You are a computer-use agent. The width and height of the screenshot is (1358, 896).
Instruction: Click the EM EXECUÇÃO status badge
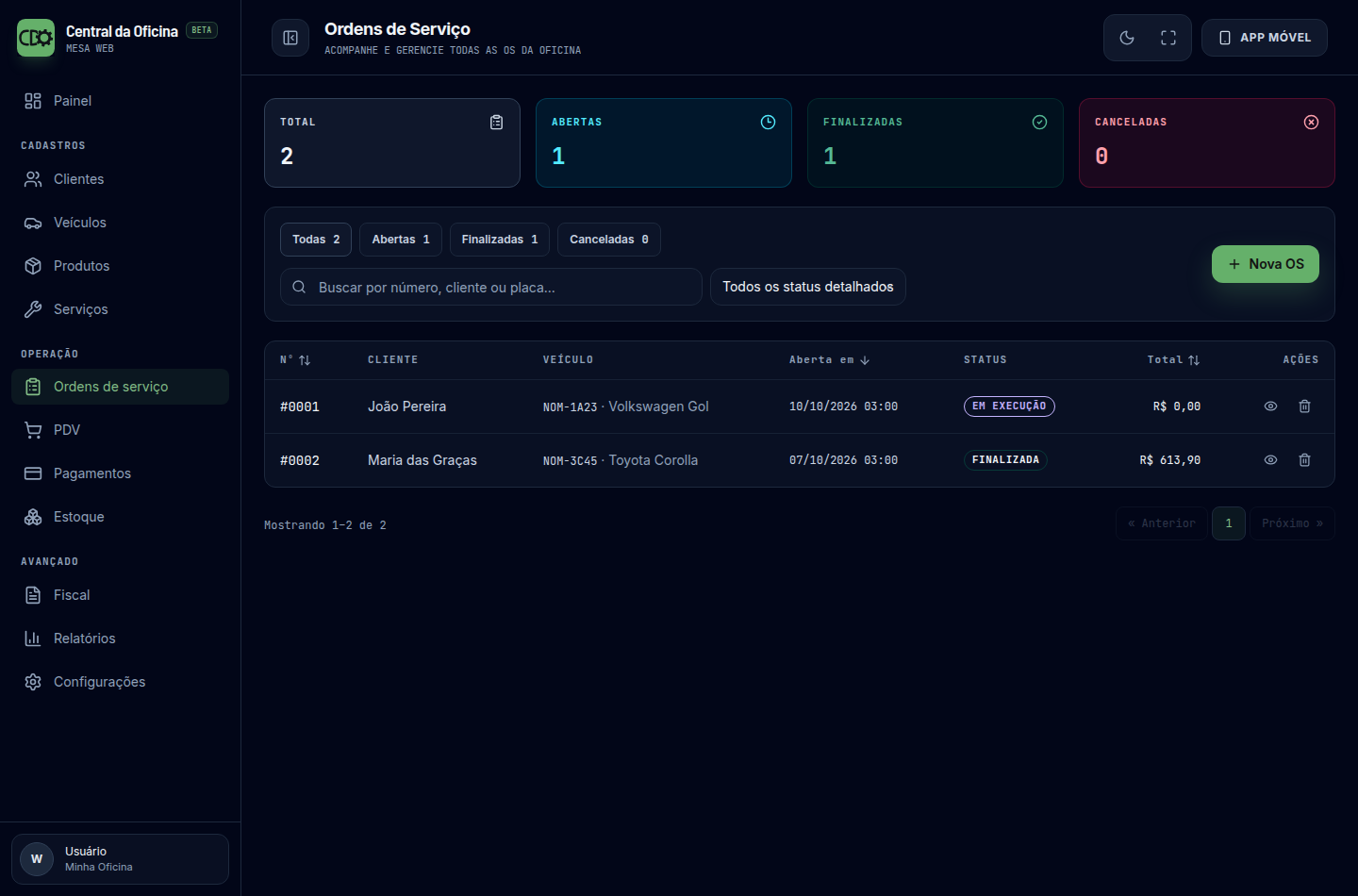[x=1009, y=407]
